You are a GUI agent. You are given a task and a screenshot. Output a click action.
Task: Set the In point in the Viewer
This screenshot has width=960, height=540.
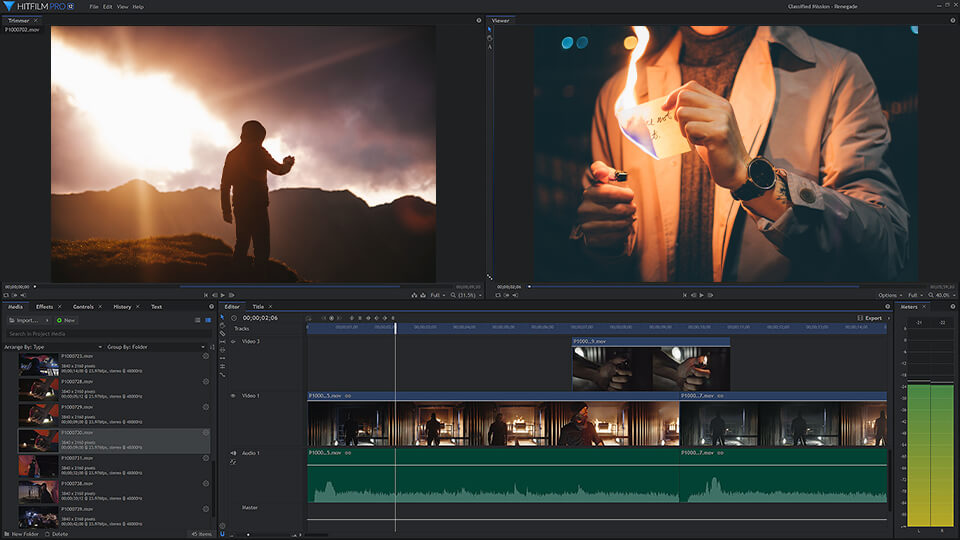tap(506, 295)
